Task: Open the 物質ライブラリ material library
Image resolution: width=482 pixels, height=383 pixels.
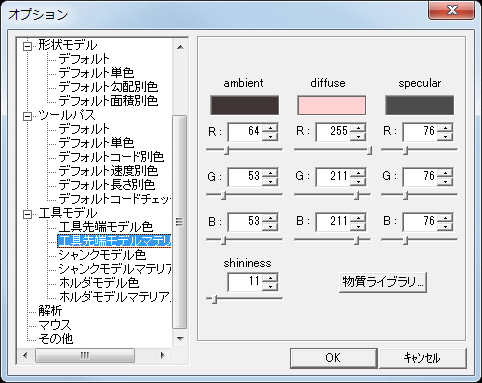Action: click(383, 282)
